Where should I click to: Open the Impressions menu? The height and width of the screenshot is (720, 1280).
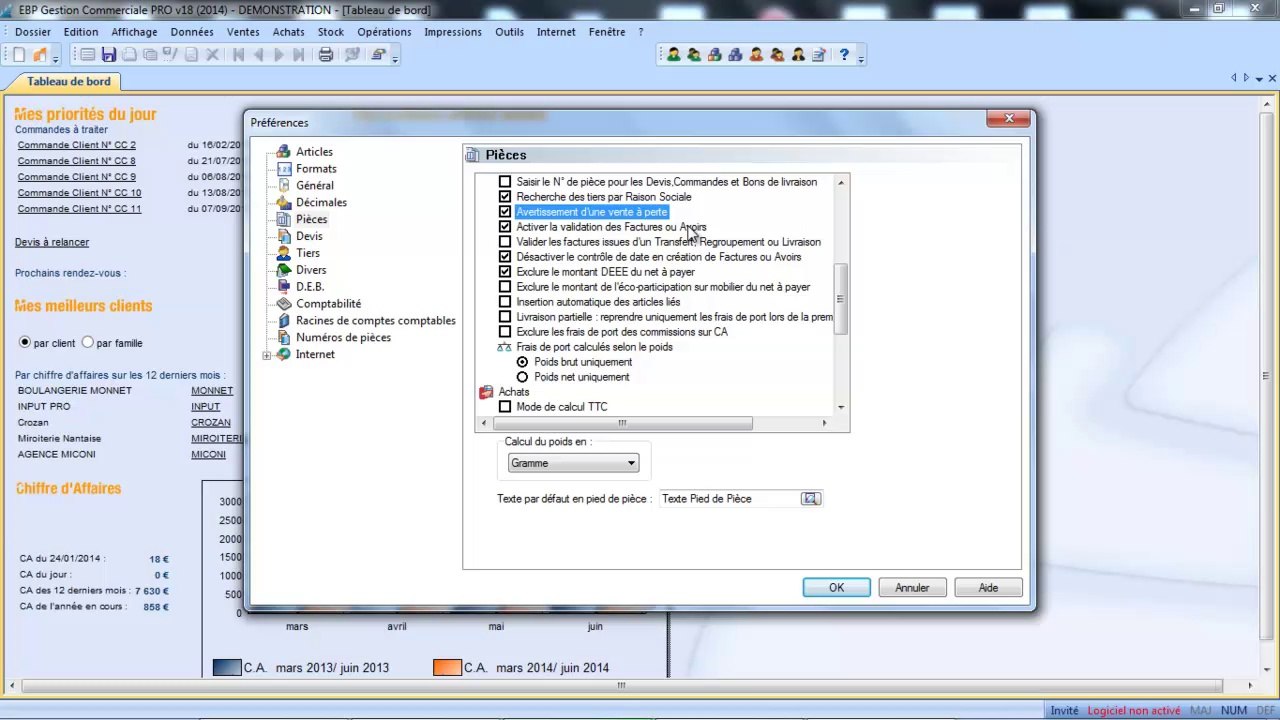453,32
